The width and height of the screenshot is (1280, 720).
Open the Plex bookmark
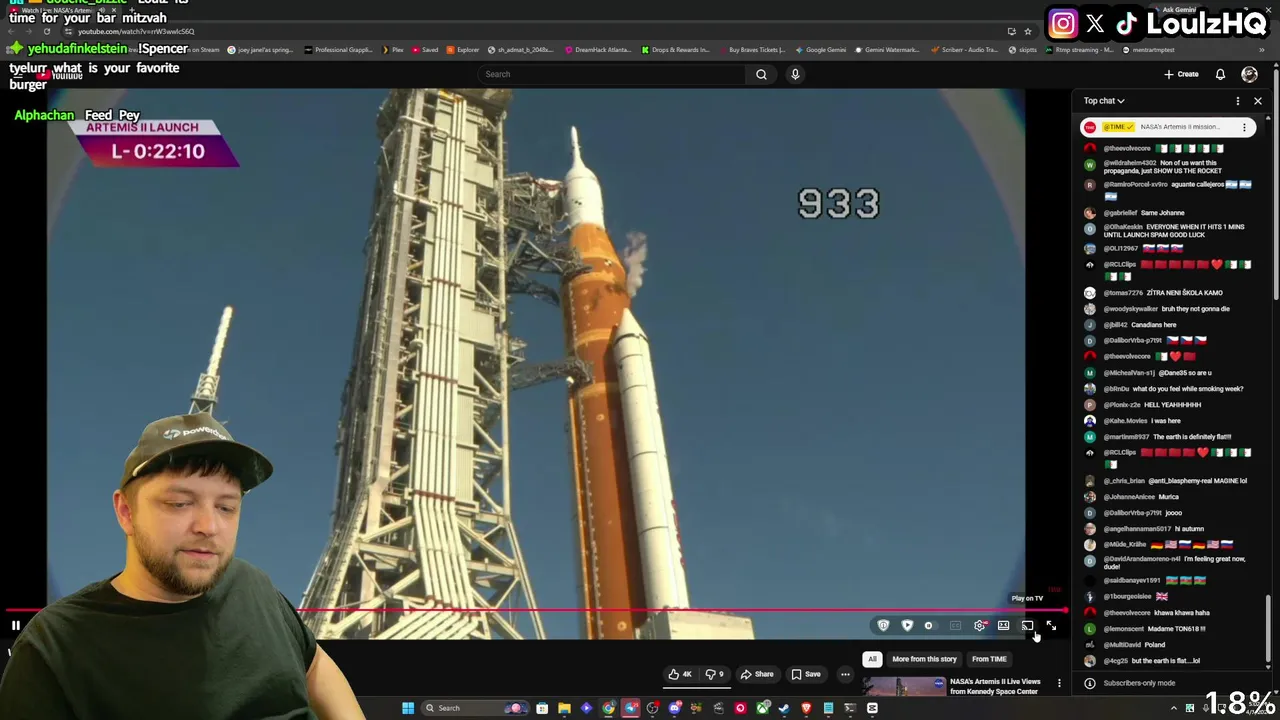click(392, 50)
